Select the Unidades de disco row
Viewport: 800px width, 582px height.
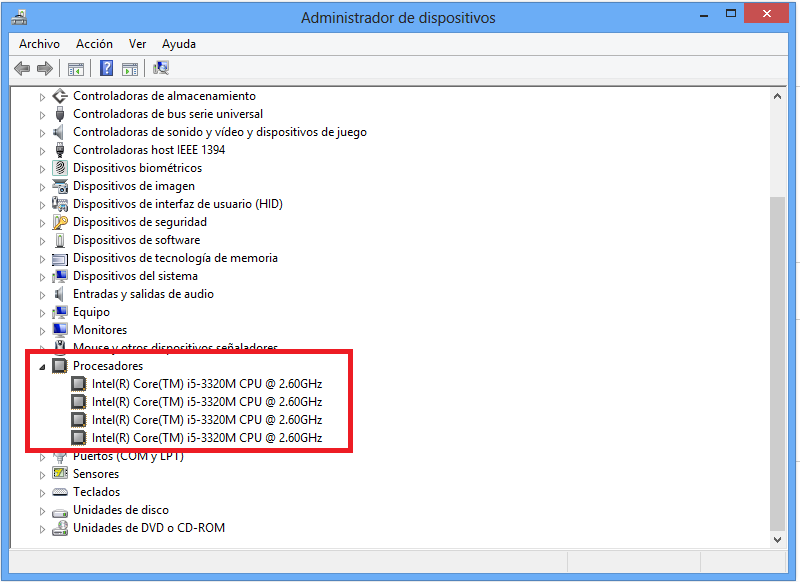(x=121, y=510)
